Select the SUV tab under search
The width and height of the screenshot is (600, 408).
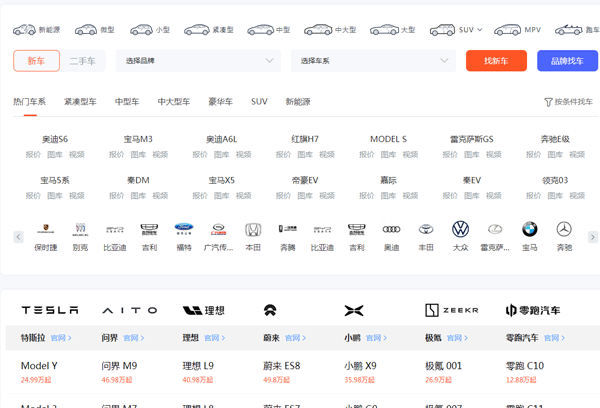click(x=259, y=102)
